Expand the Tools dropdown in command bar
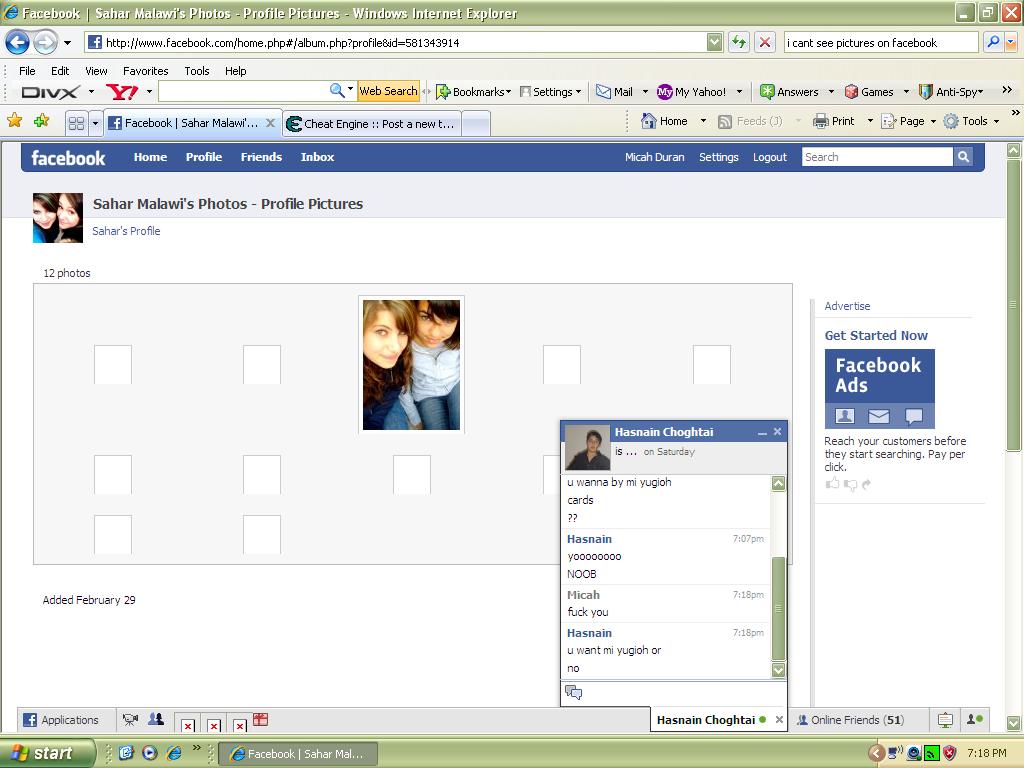The image size is (1024, 768). tap(997, 121)
